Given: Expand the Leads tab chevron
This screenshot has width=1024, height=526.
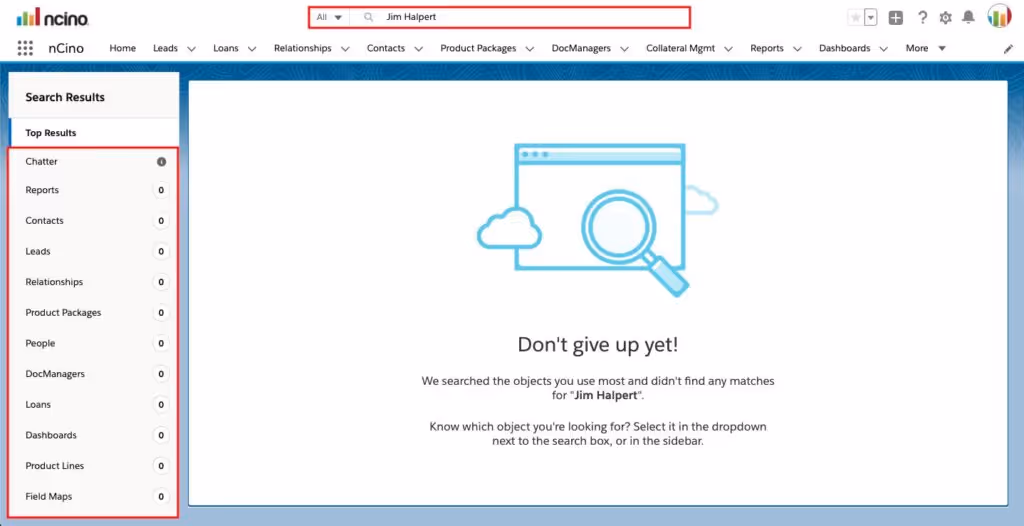Looking at the screenshot, I should pos(191,48).
